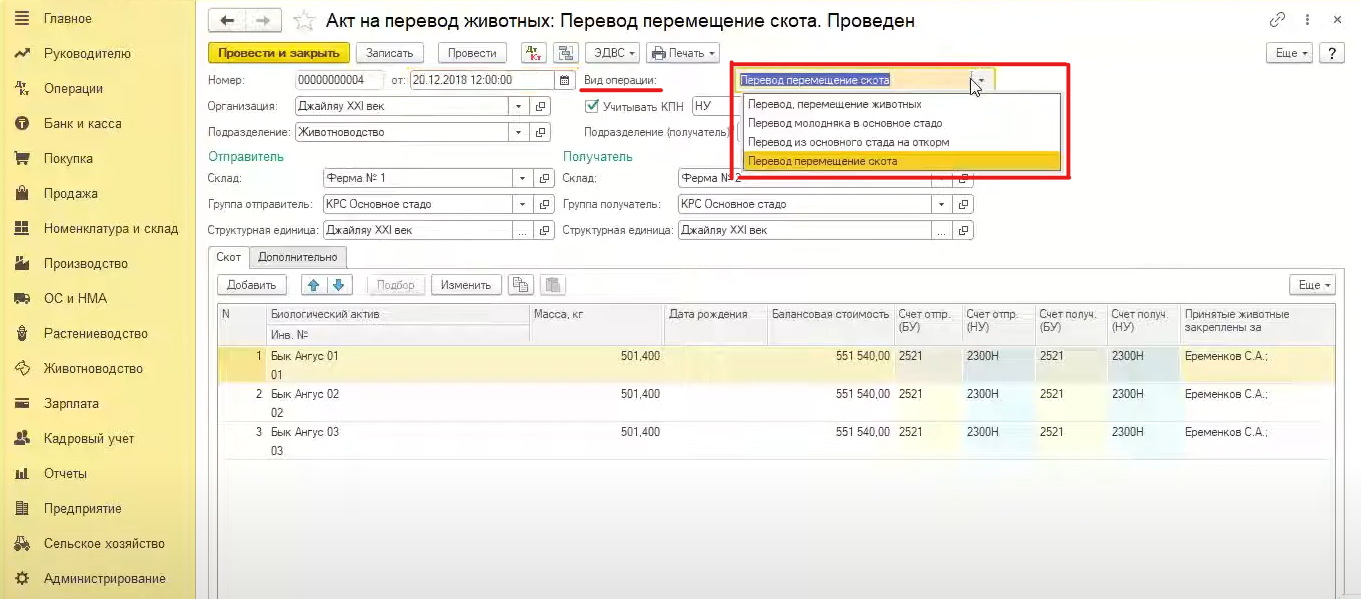Open the Печать dropdown menu
Screen dimensions: 1361x599
682,53
